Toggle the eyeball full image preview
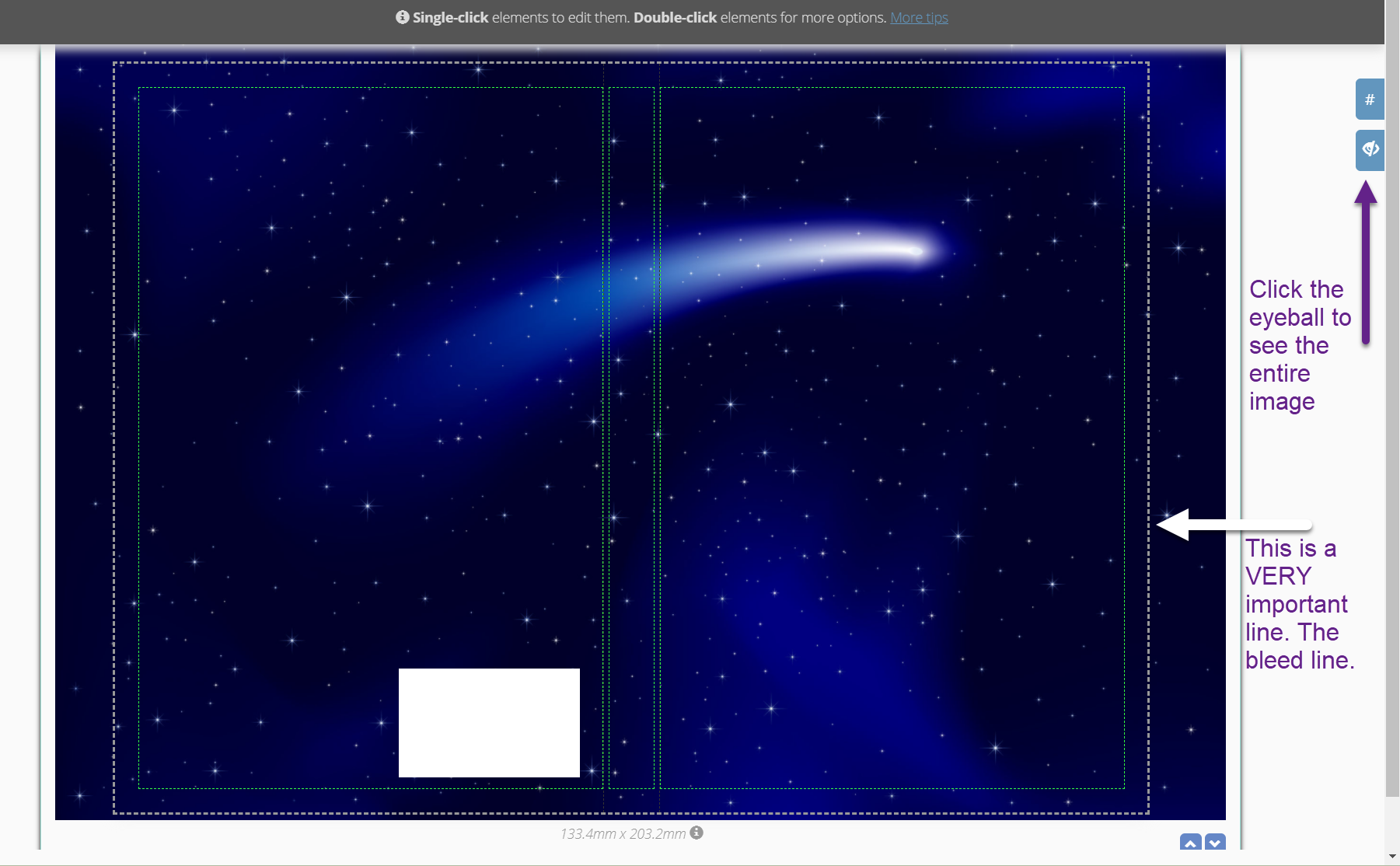Viewport: 1400px width, 866px height. 1370,149
